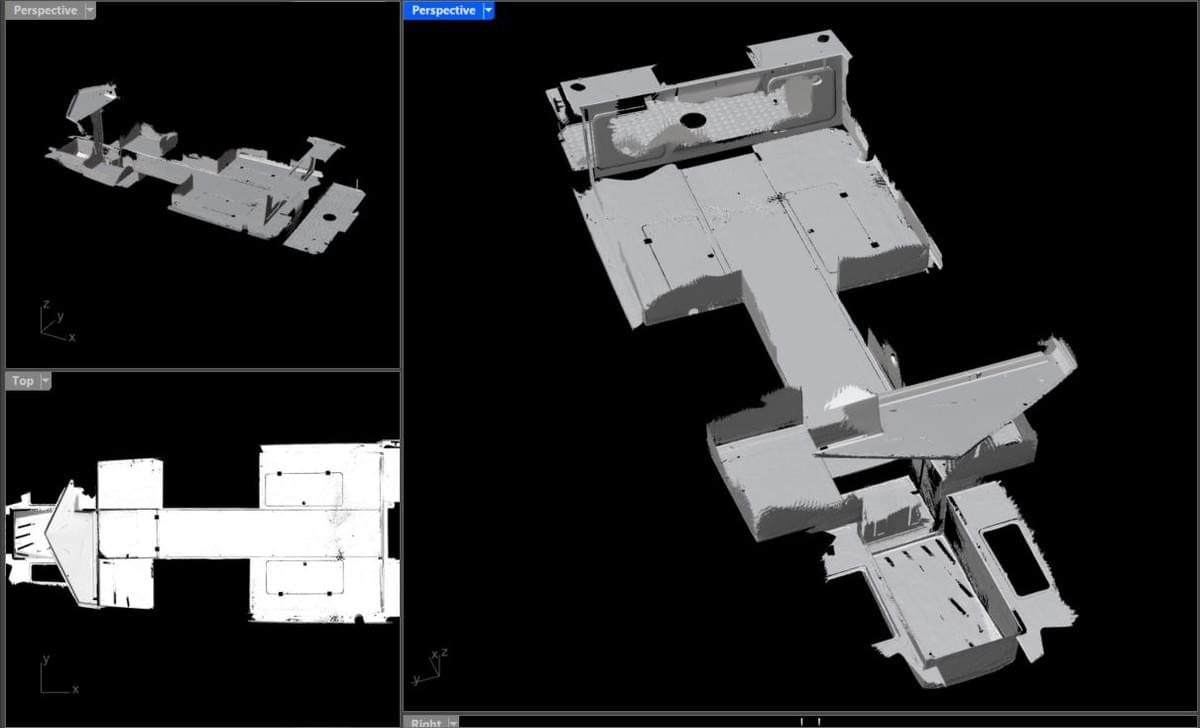Viewport: 1200px width, 728px height.
Task: Select the circular hole in the scanned mesh
Action: [x=691, y=121]
